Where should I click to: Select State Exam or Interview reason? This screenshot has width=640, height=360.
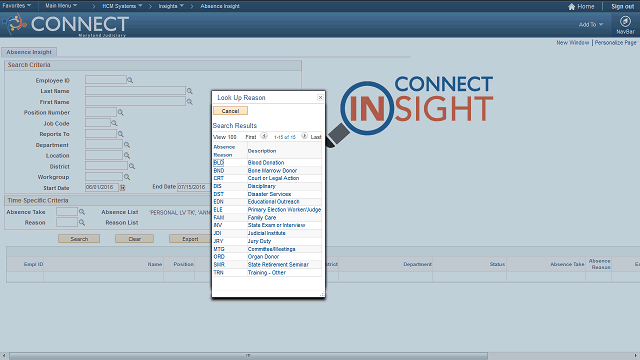pos(276,225)
